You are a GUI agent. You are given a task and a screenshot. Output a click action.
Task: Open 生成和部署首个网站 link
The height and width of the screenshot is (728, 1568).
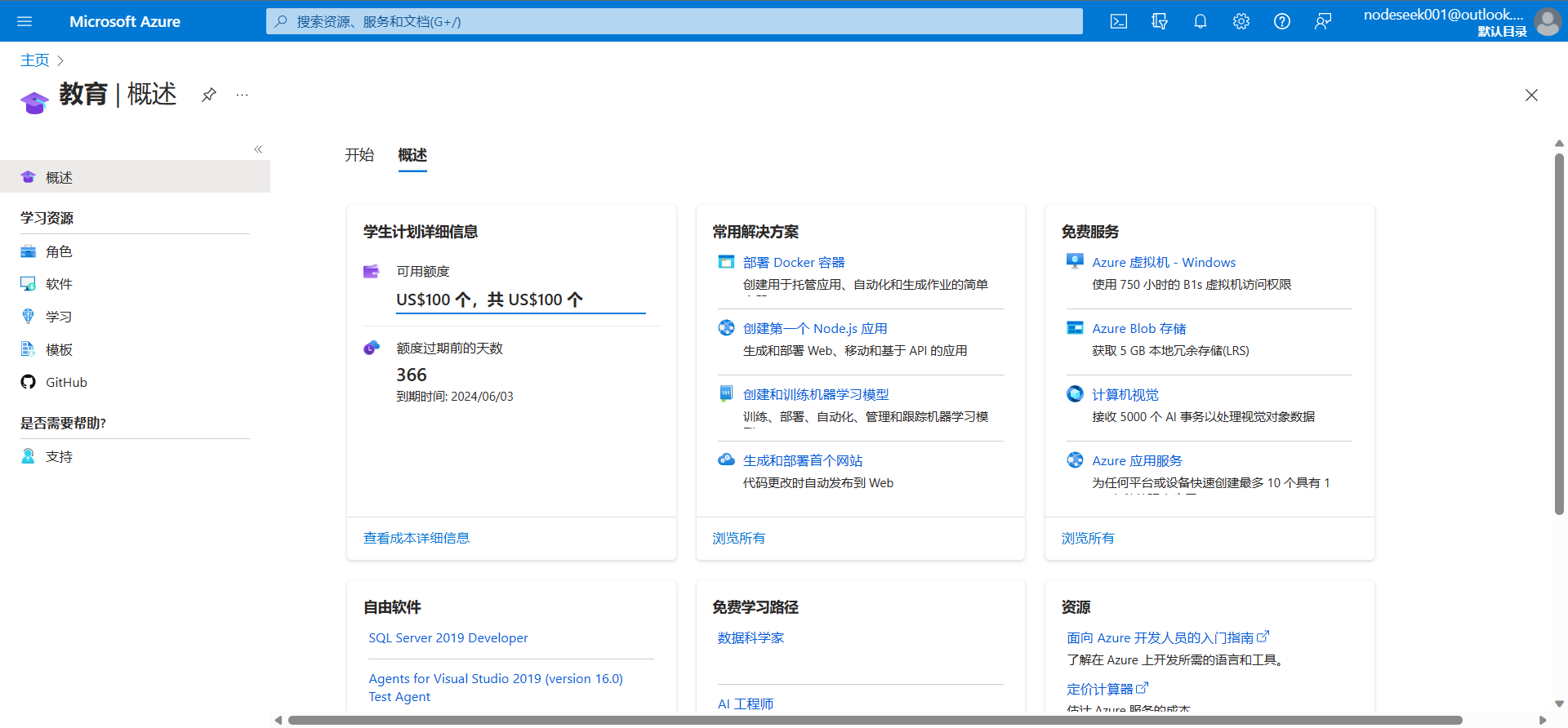point(803,460)
